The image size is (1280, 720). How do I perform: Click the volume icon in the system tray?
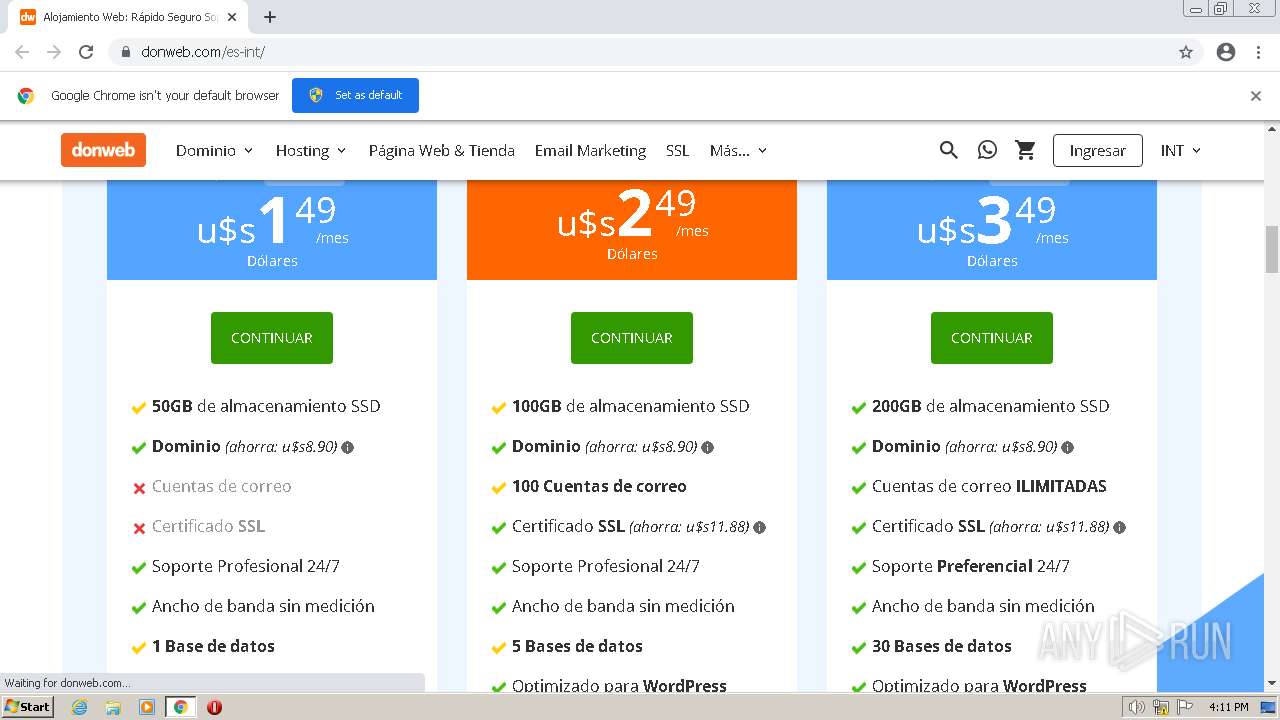[1136, 707]
